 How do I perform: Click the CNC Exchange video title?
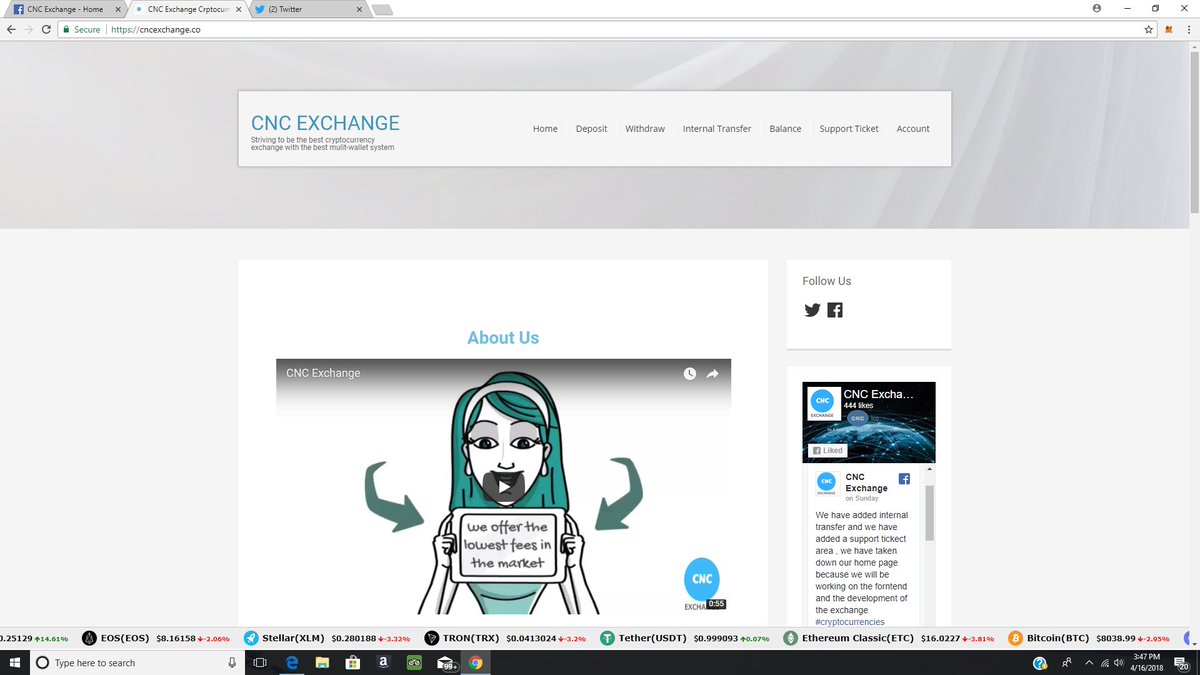point(323,373)
